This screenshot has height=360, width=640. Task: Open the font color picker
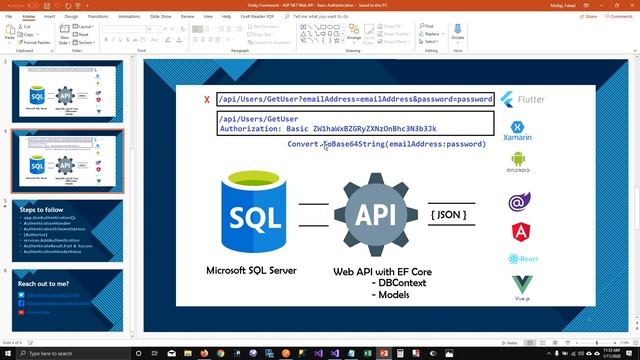[180, 40]
